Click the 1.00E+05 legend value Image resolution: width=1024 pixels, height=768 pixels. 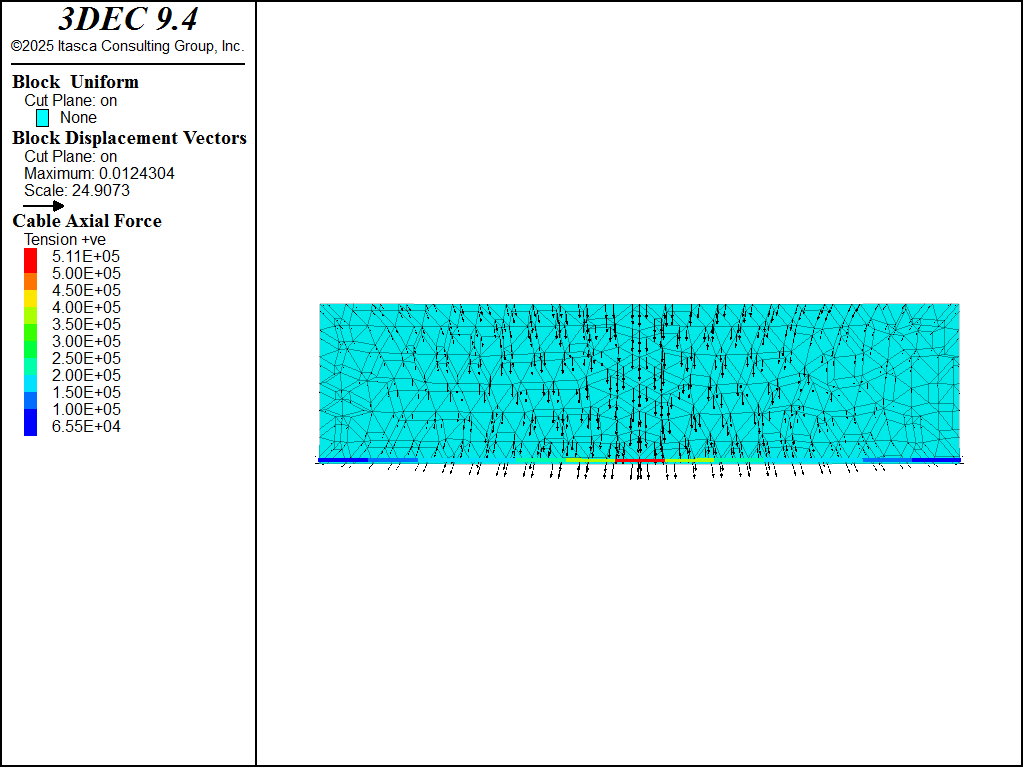86,409
